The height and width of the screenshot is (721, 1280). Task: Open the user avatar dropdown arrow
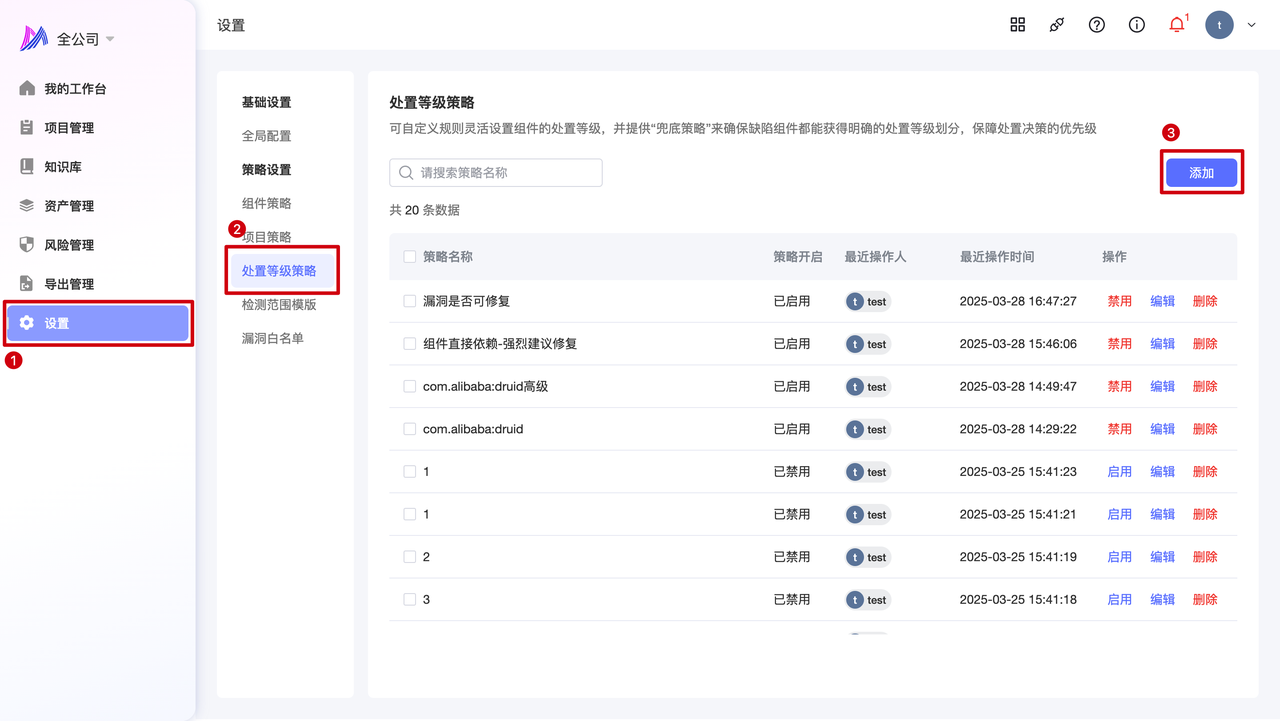click(1251, 25)
